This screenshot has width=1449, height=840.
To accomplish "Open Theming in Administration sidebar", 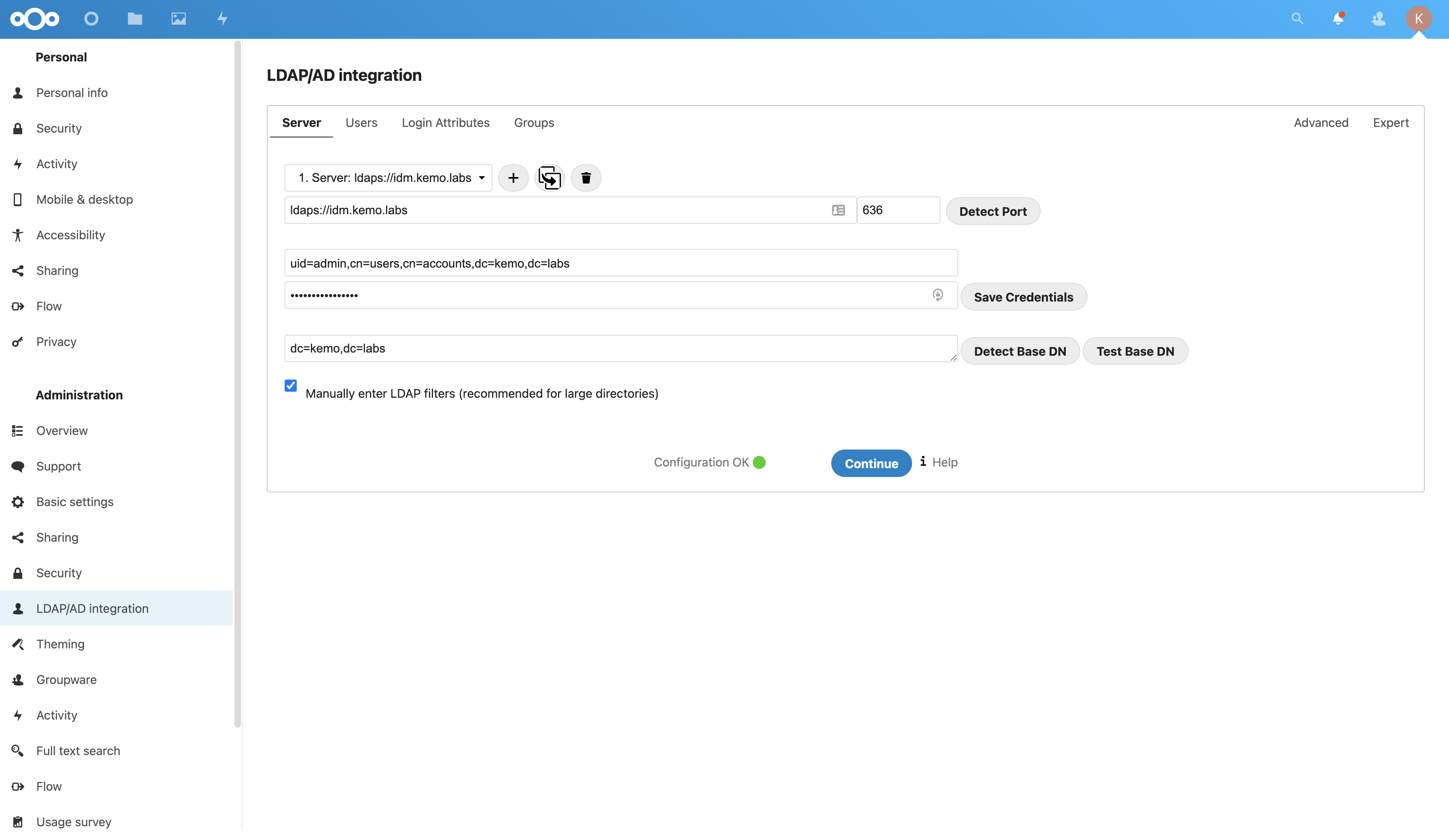I will click(60, 644).
